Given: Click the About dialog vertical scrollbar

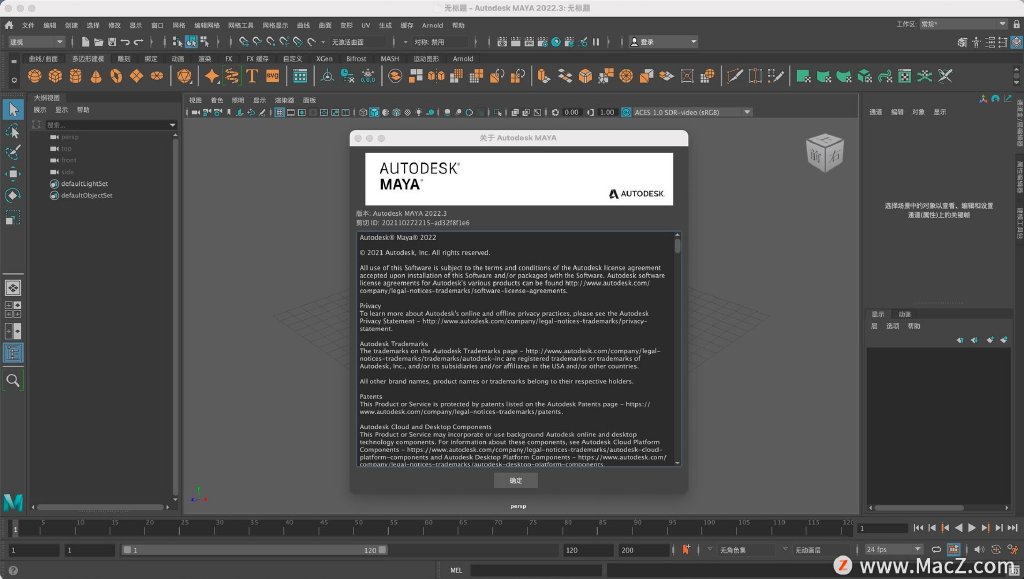Looking at the screenshot, I should (x=677, y=348).
